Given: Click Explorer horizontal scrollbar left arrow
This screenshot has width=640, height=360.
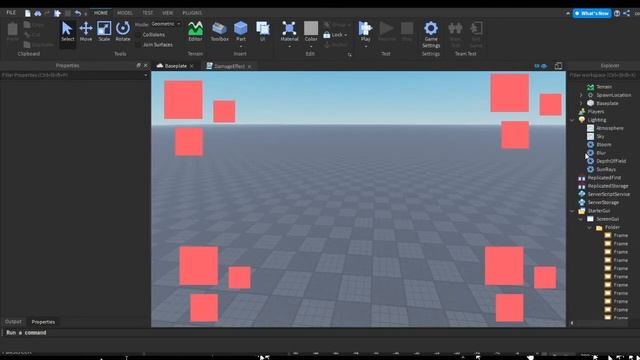Looking at the screenshot, I should pos(571,323).
